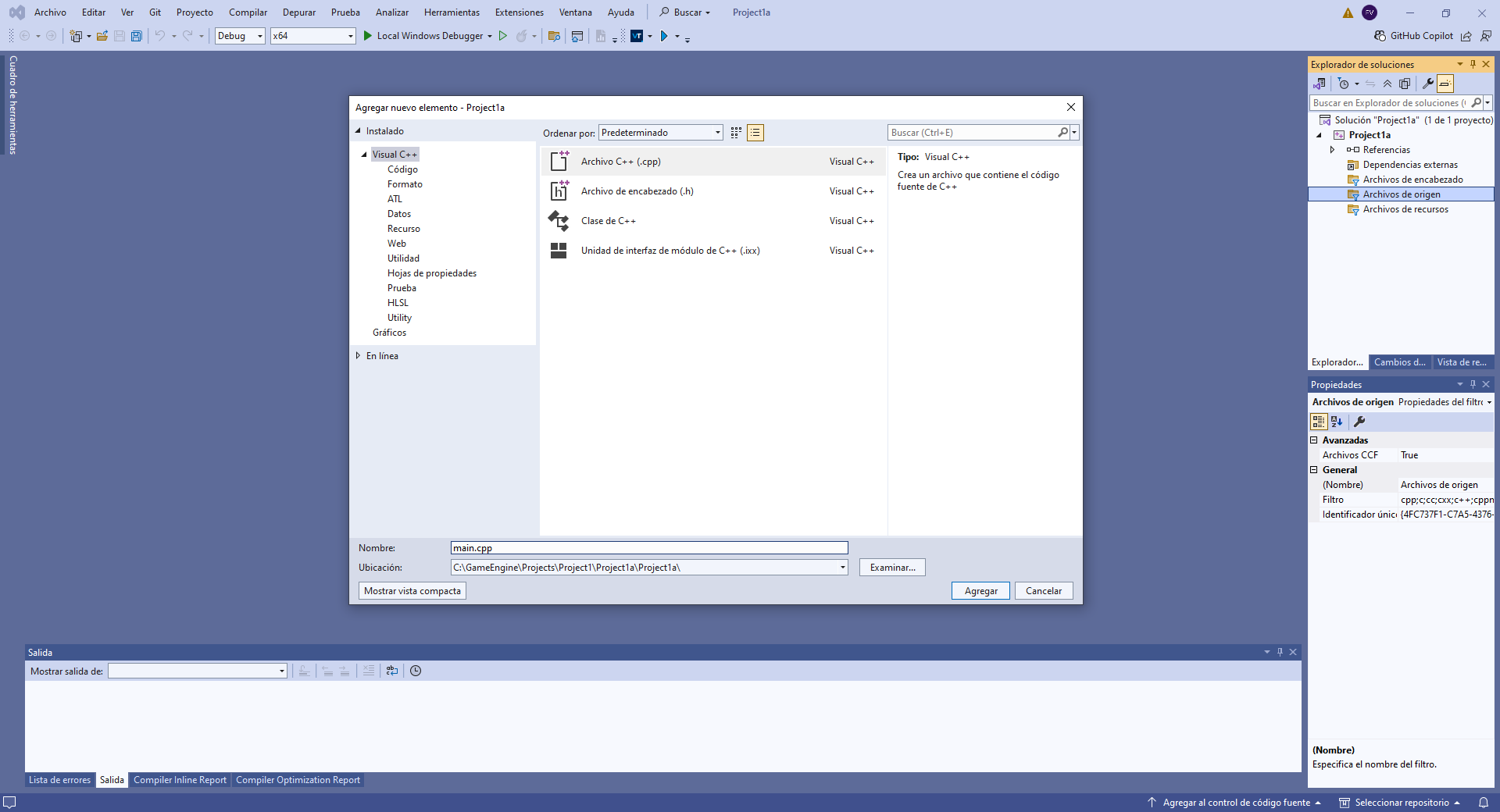The height and width of the screenshot is (812, 1500).
Task: Click the Live Share icon beside GitHub Copilot
Action: coord(1466,36)
